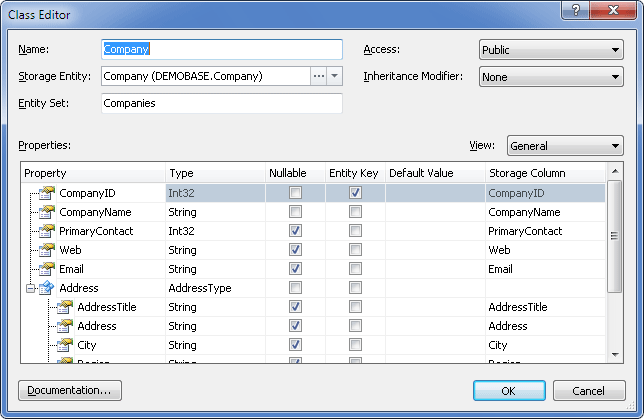
Task: Toggle Nullable checkbox for CompanyID
Action: tap(295, 193)
